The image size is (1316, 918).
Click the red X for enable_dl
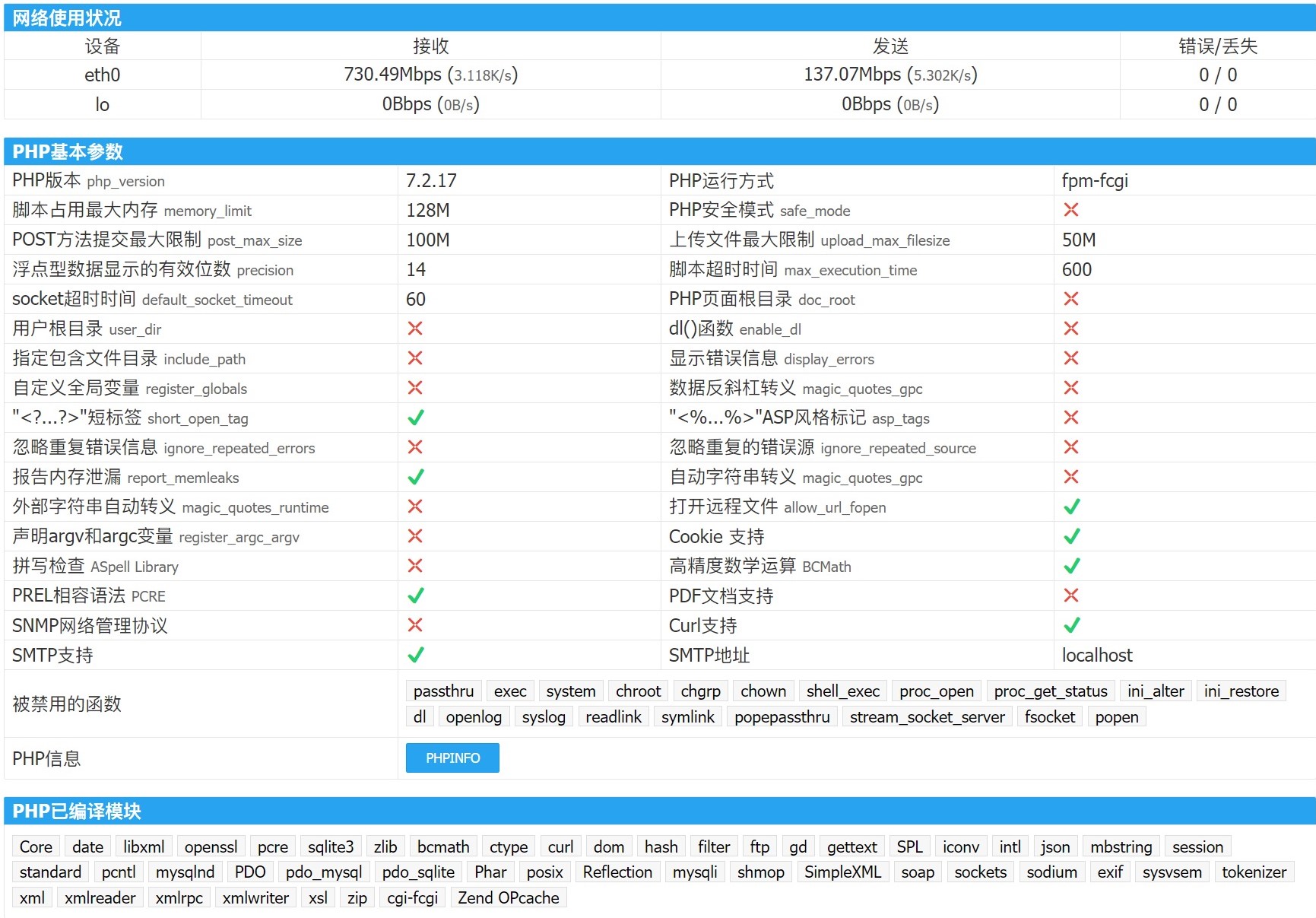click(1070, 329)
